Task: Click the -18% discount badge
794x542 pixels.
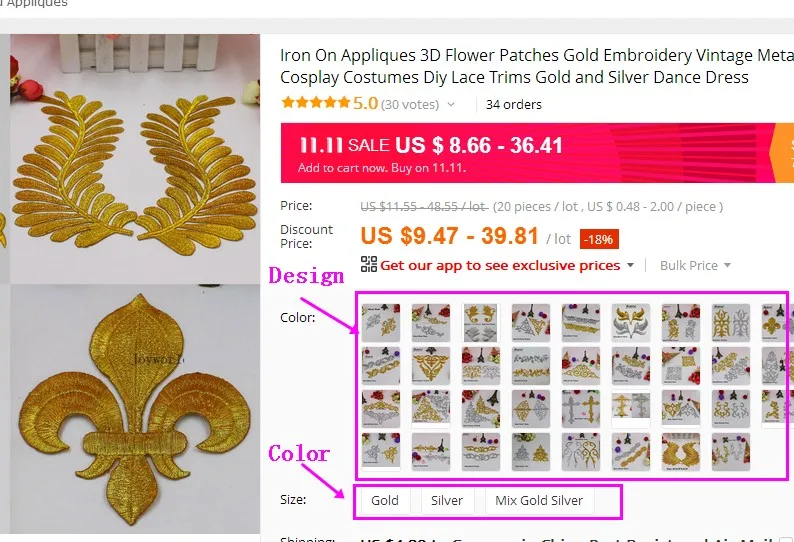Action: coord(599,239)
